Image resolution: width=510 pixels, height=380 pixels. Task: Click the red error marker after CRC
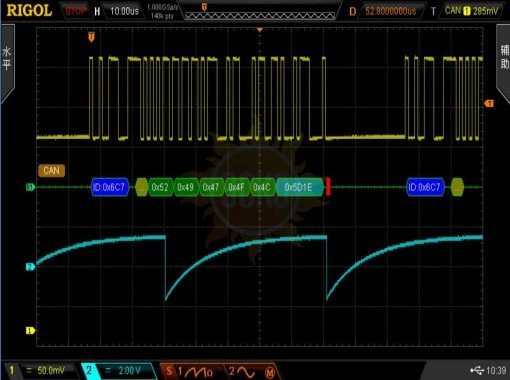tap(328, 187)
